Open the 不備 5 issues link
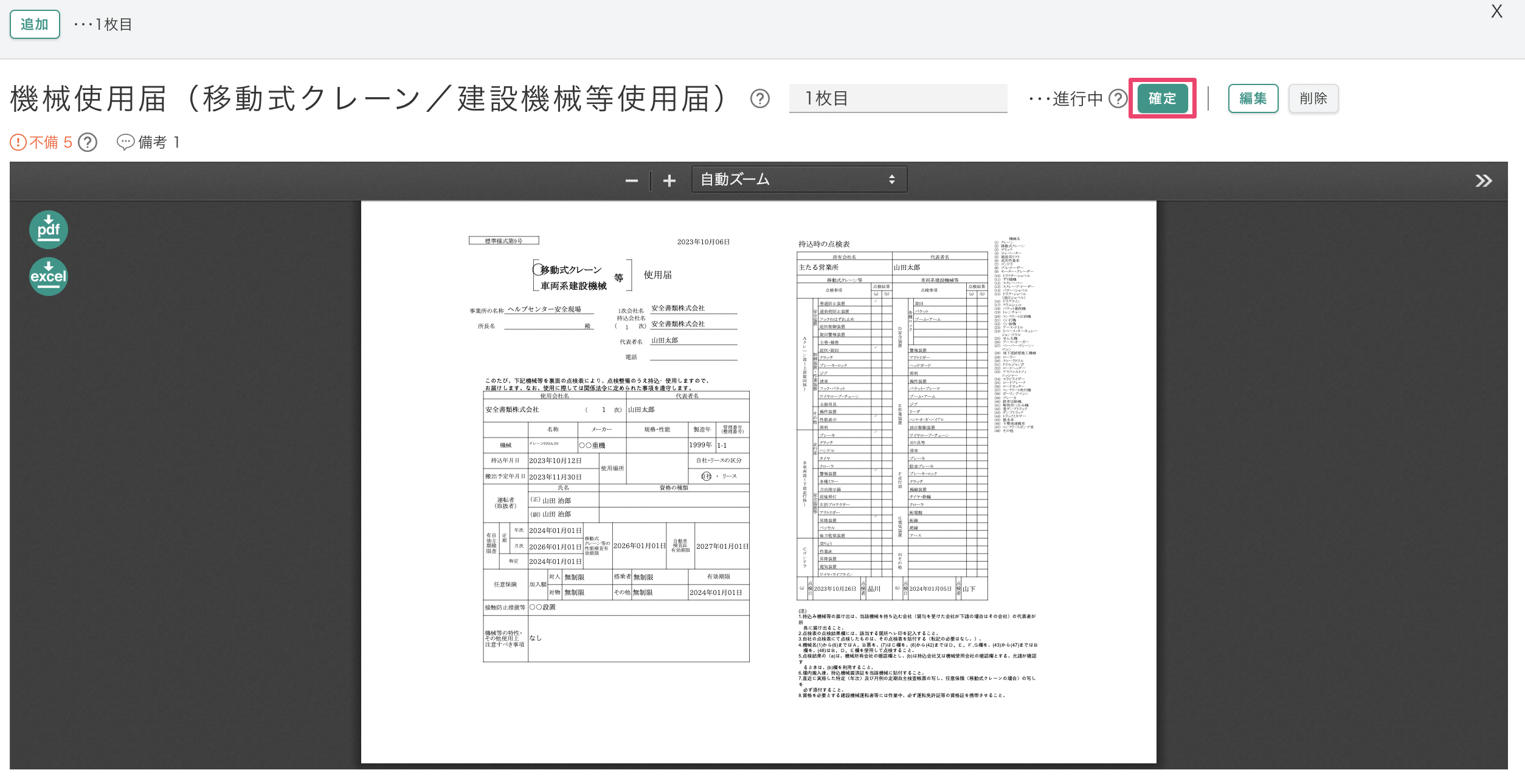This screenshot has height=784, width=1525. click(50, 142)
